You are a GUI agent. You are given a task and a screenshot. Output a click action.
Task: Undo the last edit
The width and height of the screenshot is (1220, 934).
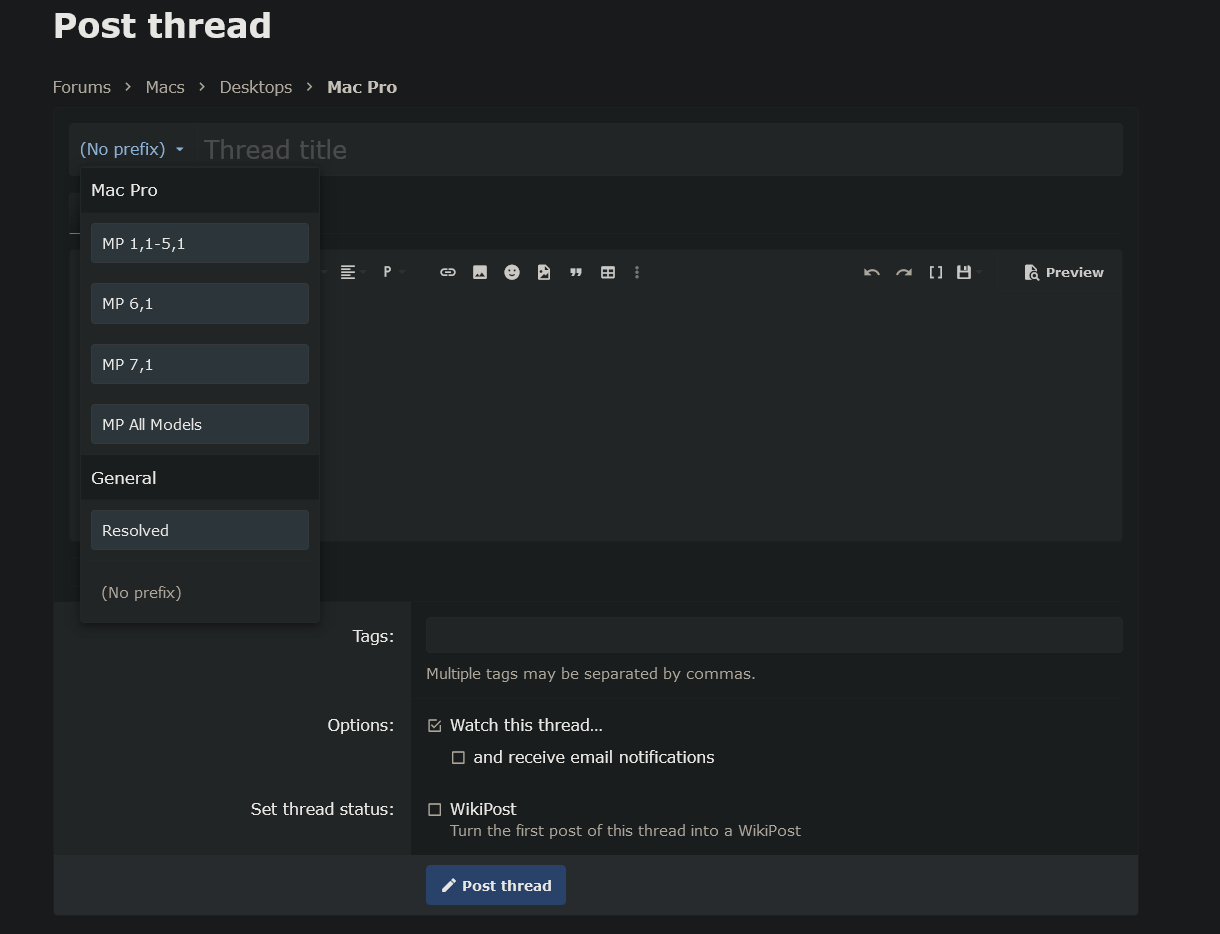coord(872,272)
